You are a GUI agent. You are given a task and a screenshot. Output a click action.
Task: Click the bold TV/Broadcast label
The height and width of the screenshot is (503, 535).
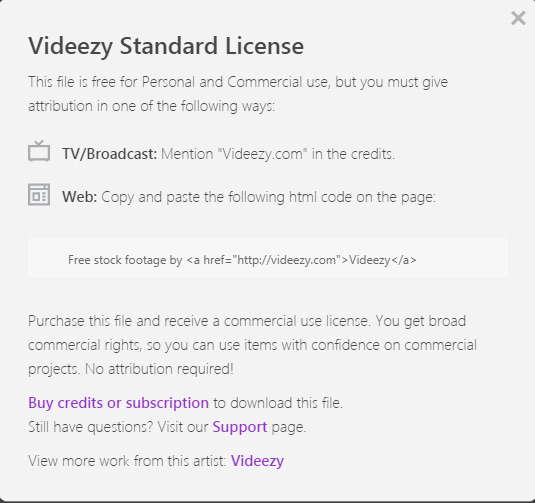(110, 154)
